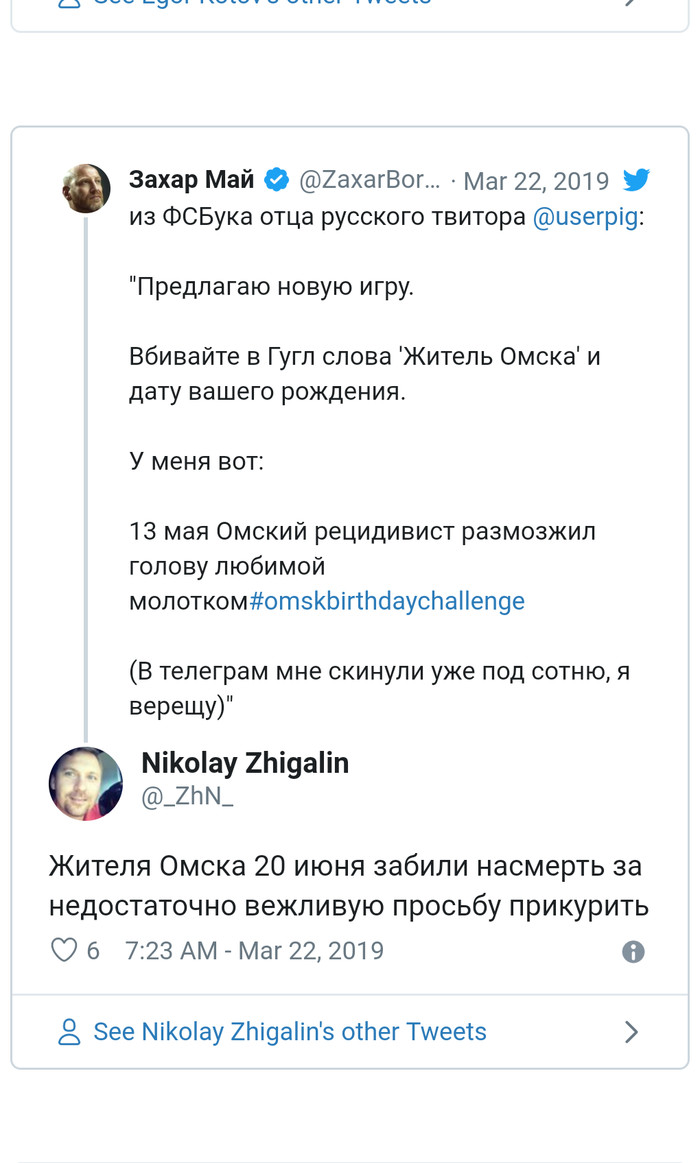Click the 7:23 AM - Mar 22, 2019 timestamp
The height and width of the screenshot is (1163, 700).
pyautogui.click(x=254, y=950)
